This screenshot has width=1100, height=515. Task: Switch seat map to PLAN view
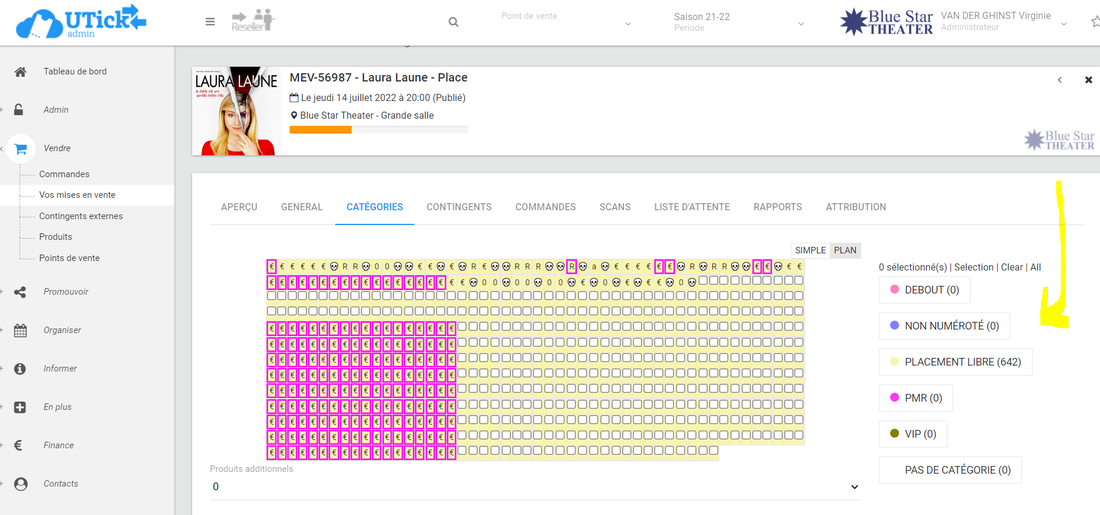(x=846, y=250)
